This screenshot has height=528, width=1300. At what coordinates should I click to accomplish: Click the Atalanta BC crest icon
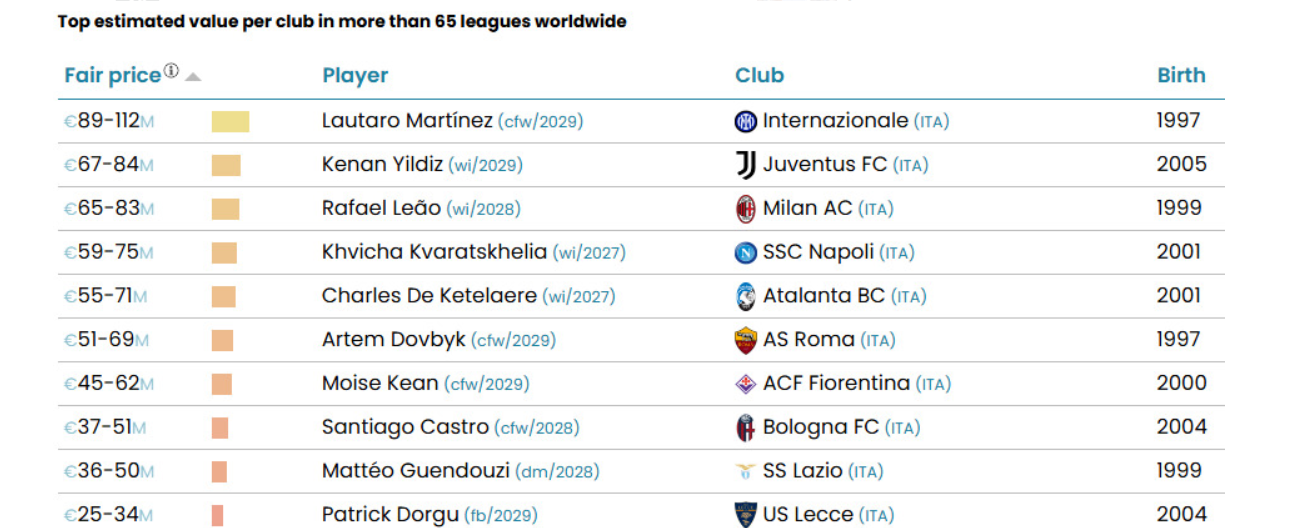click(x=746, y=297)
